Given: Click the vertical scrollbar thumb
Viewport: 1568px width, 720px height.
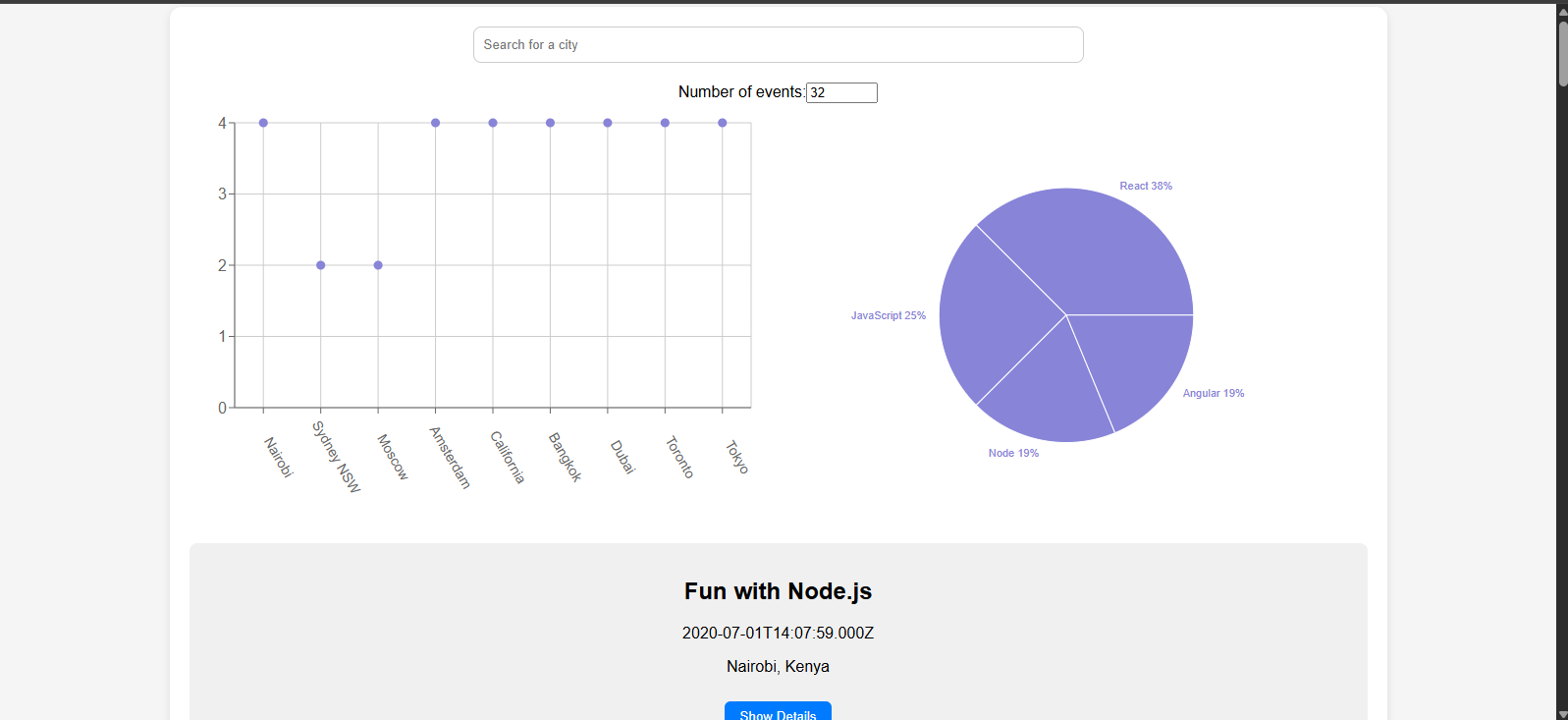Looking at the screenshot, I should click(x=1562, y=54).
